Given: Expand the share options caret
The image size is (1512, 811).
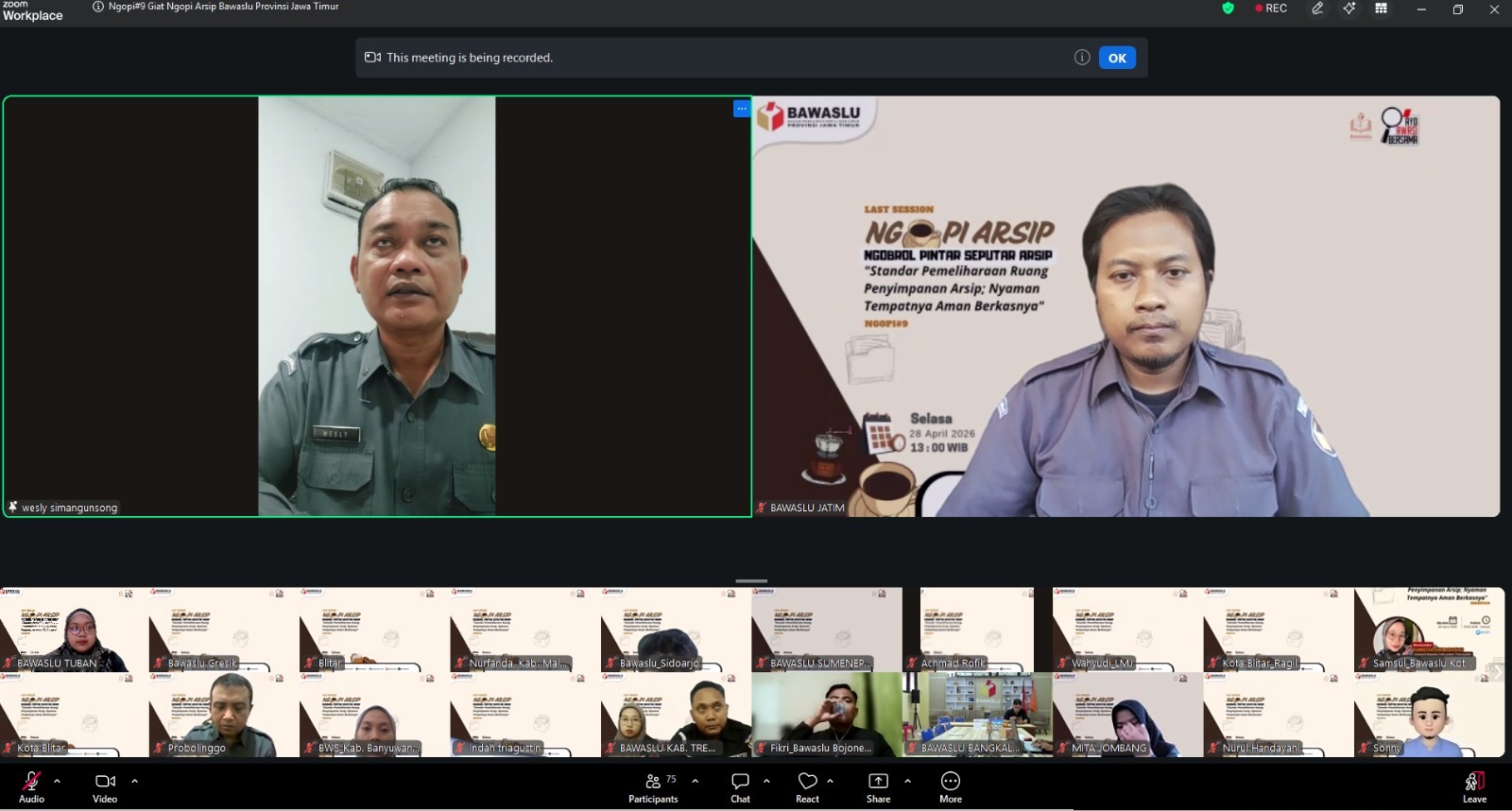Looking at the screenshot, I should click(x=907, y=781).
